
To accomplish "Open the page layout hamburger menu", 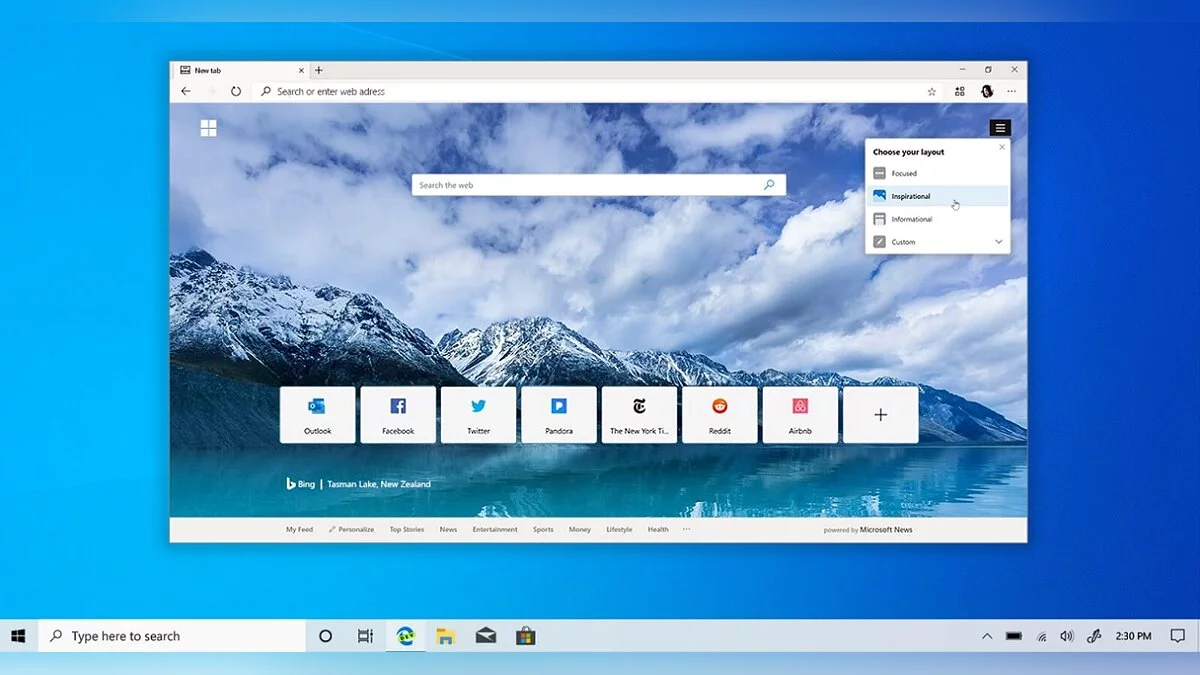I will click(1000, 128).
